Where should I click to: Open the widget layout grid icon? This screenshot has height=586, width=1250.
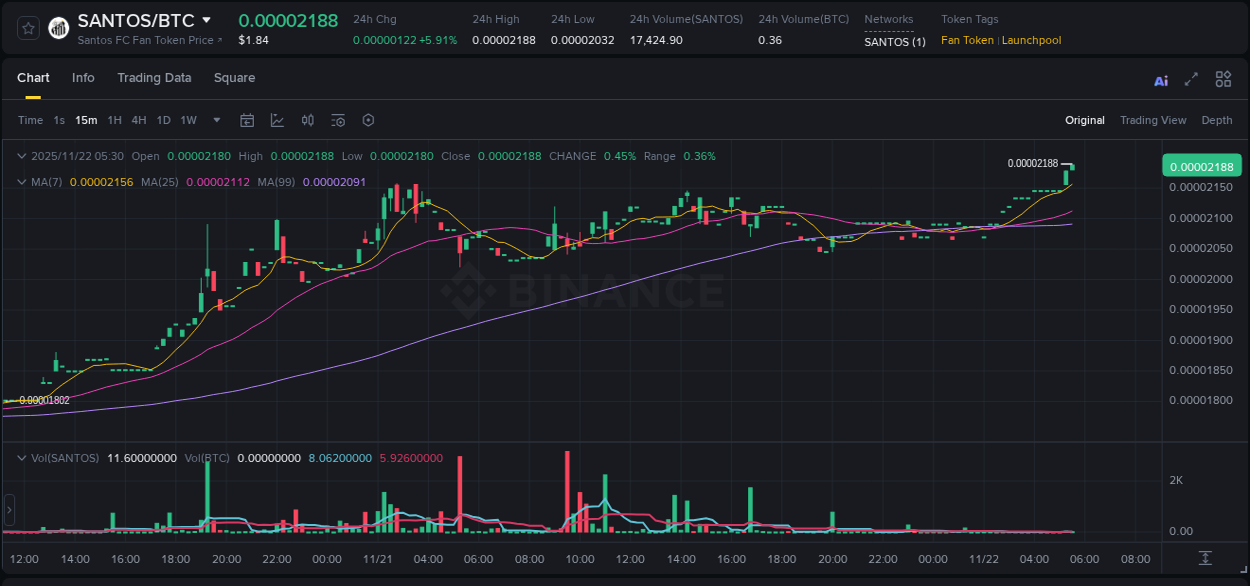coord(1223,79)
